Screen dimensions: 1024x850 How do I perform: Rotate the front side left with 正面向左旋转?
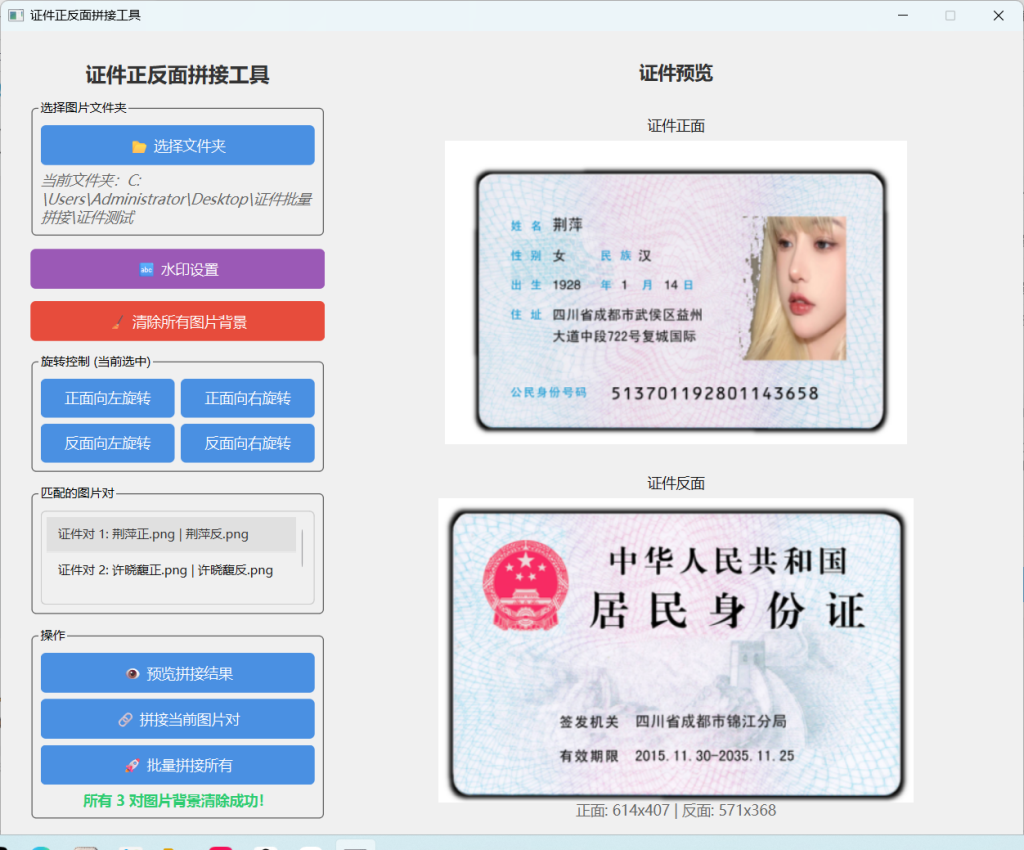coord(108,398)
